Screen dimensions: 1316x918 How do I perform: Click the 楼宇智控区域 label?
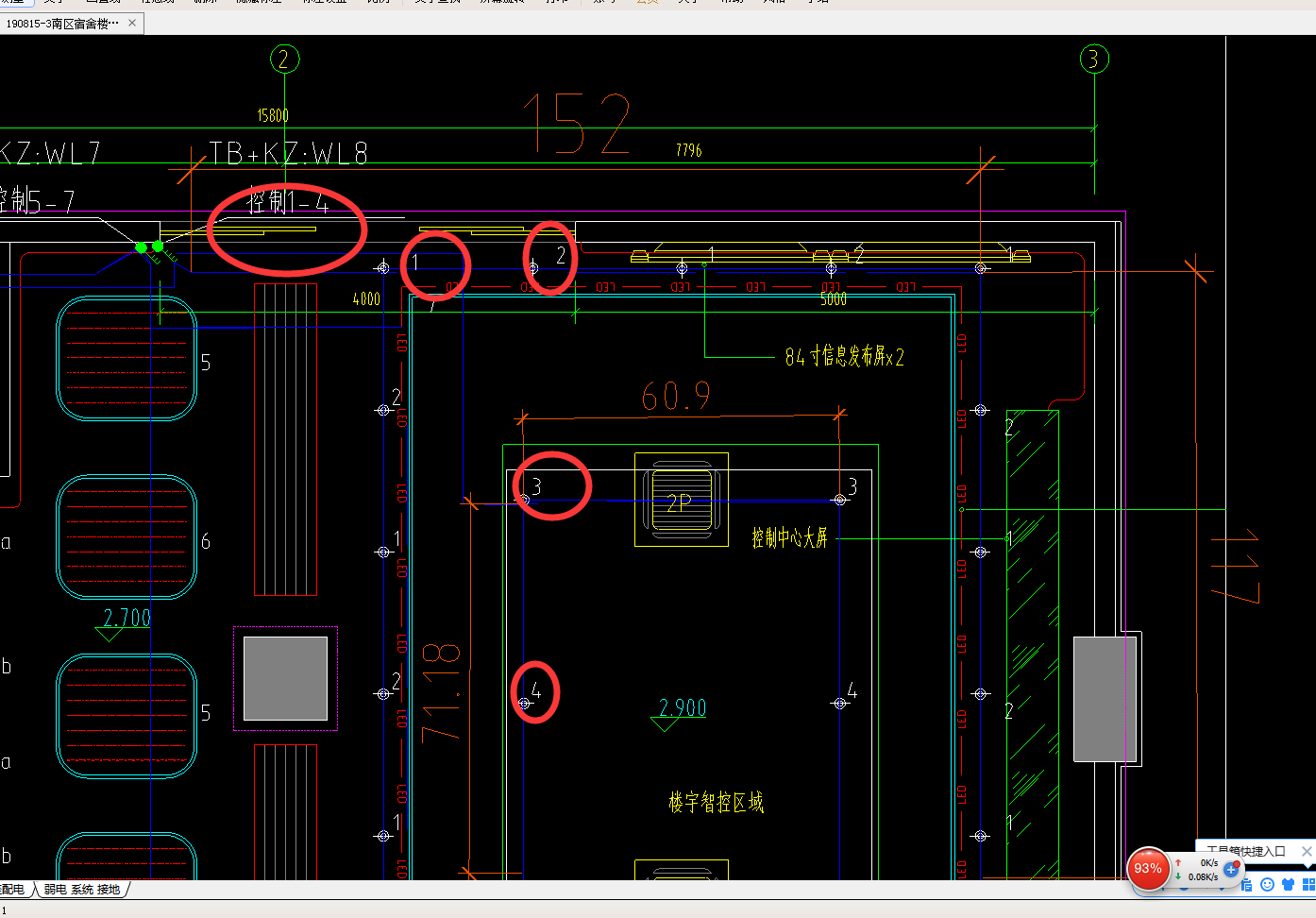tap(717, 803)
